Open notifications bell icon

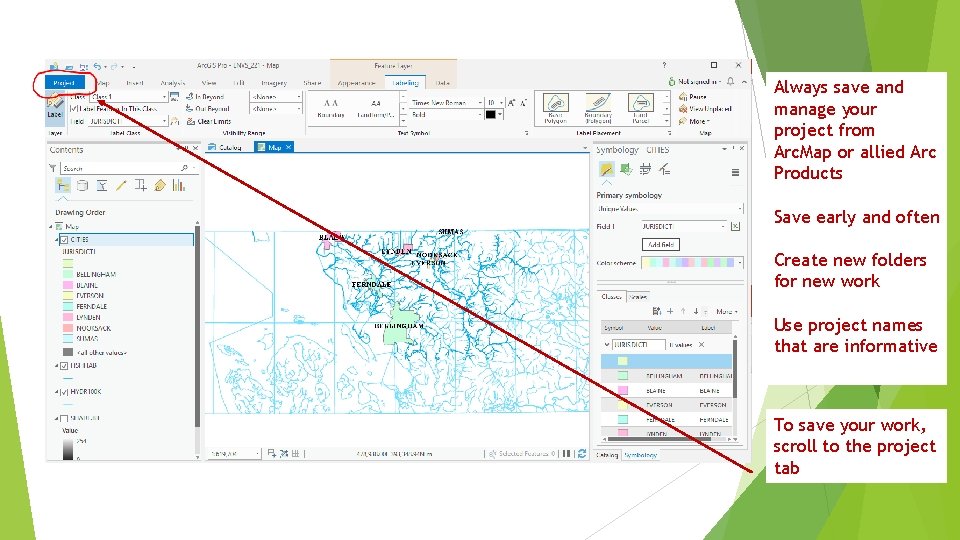pos(730,81)
